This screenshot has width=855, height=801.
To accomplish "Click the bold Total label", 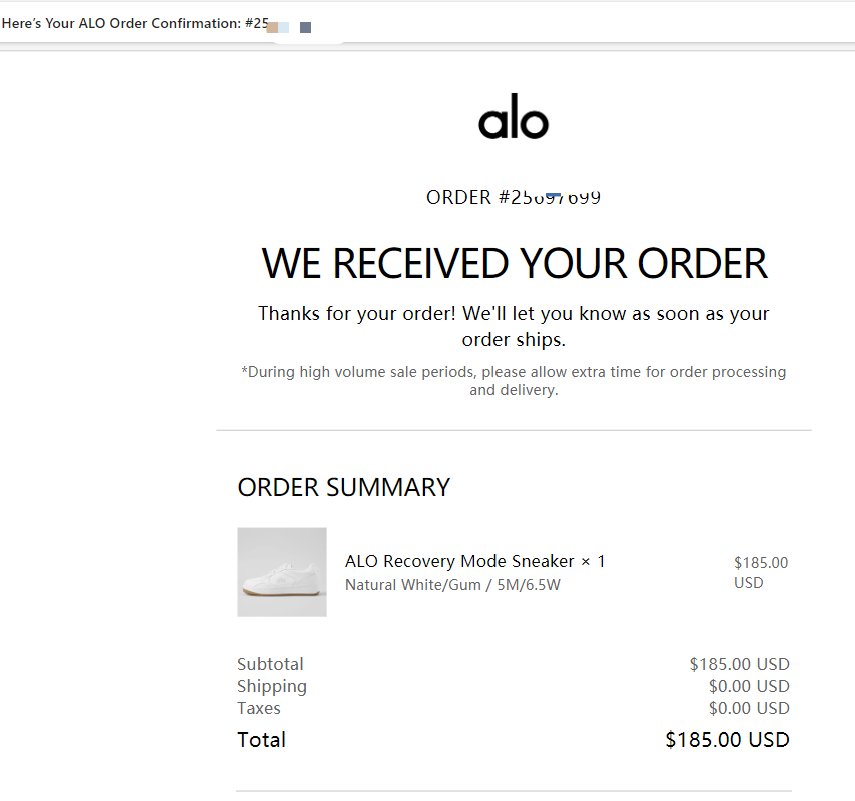I will point(261,740).
